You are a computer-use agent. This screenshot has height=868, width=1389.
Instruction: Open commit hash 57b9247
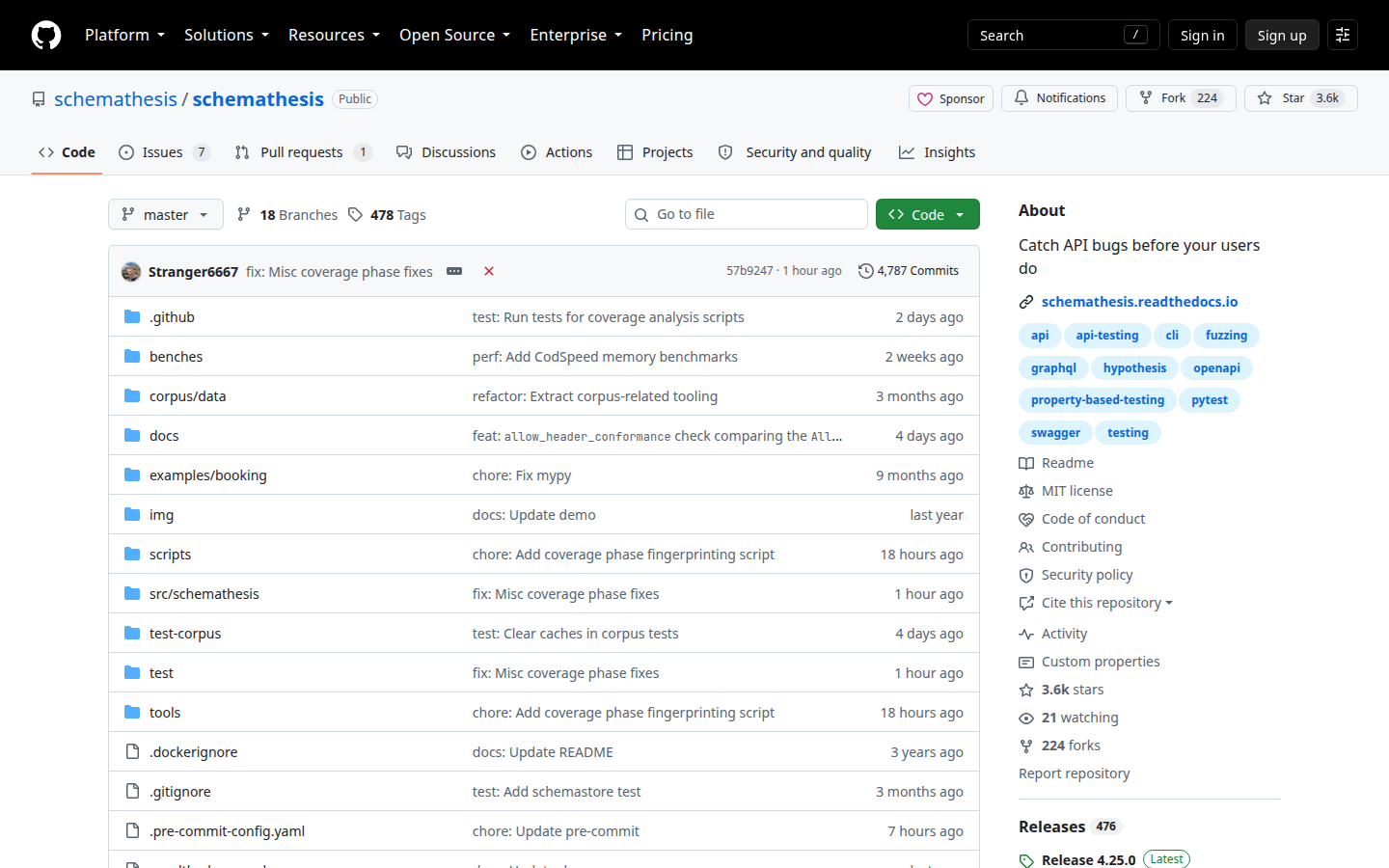749,271
